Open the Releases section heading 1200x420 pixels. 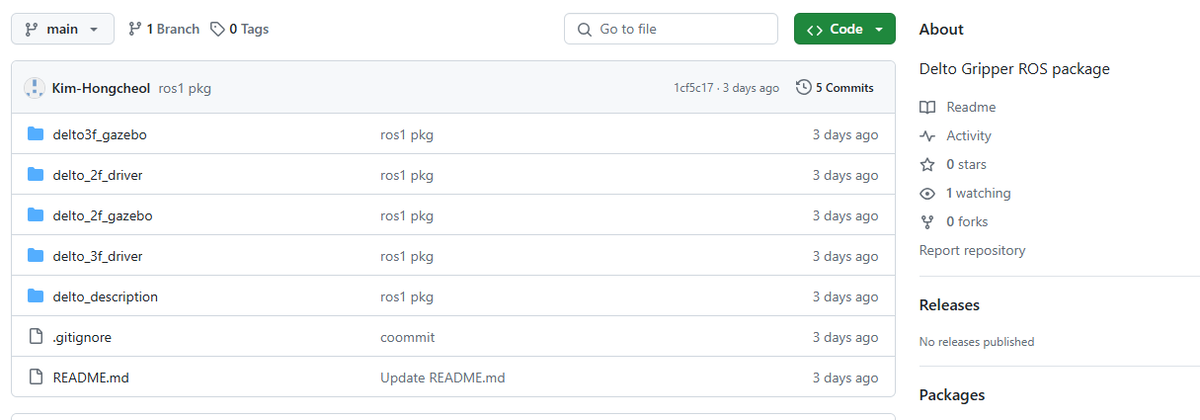949,305
